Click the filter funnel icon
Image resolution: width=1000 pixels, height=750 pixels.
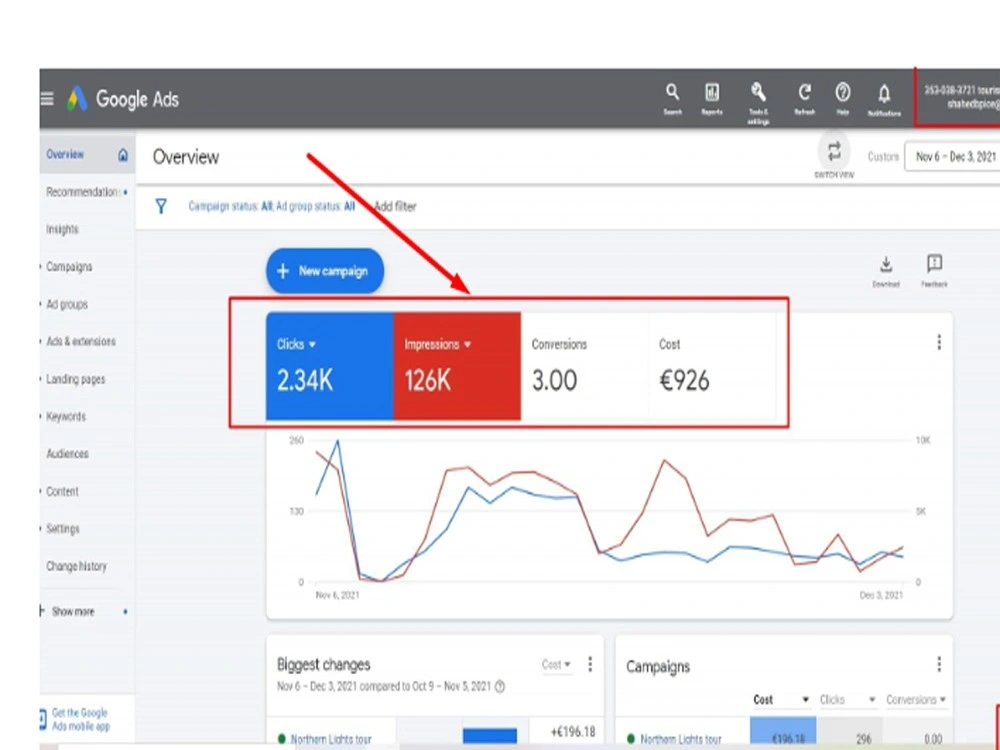coord(161,206)
